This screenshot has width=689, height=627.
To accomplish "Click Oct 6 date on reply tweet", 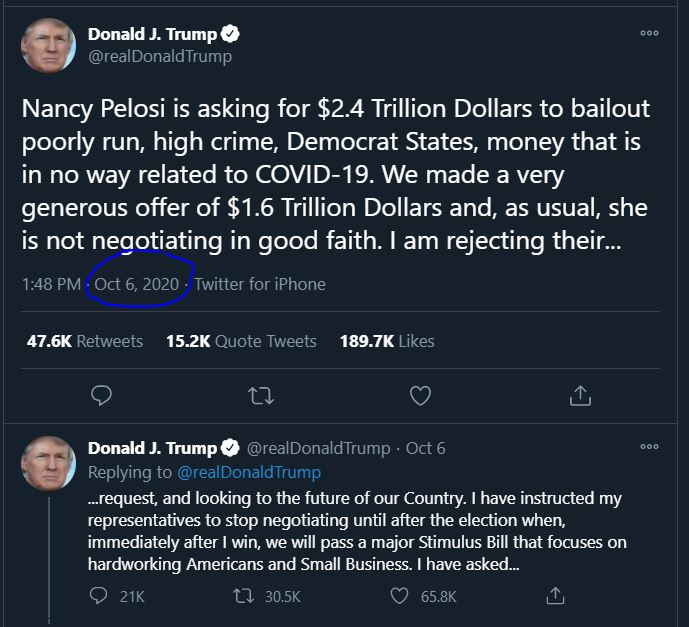I will (x=426, y=448).
